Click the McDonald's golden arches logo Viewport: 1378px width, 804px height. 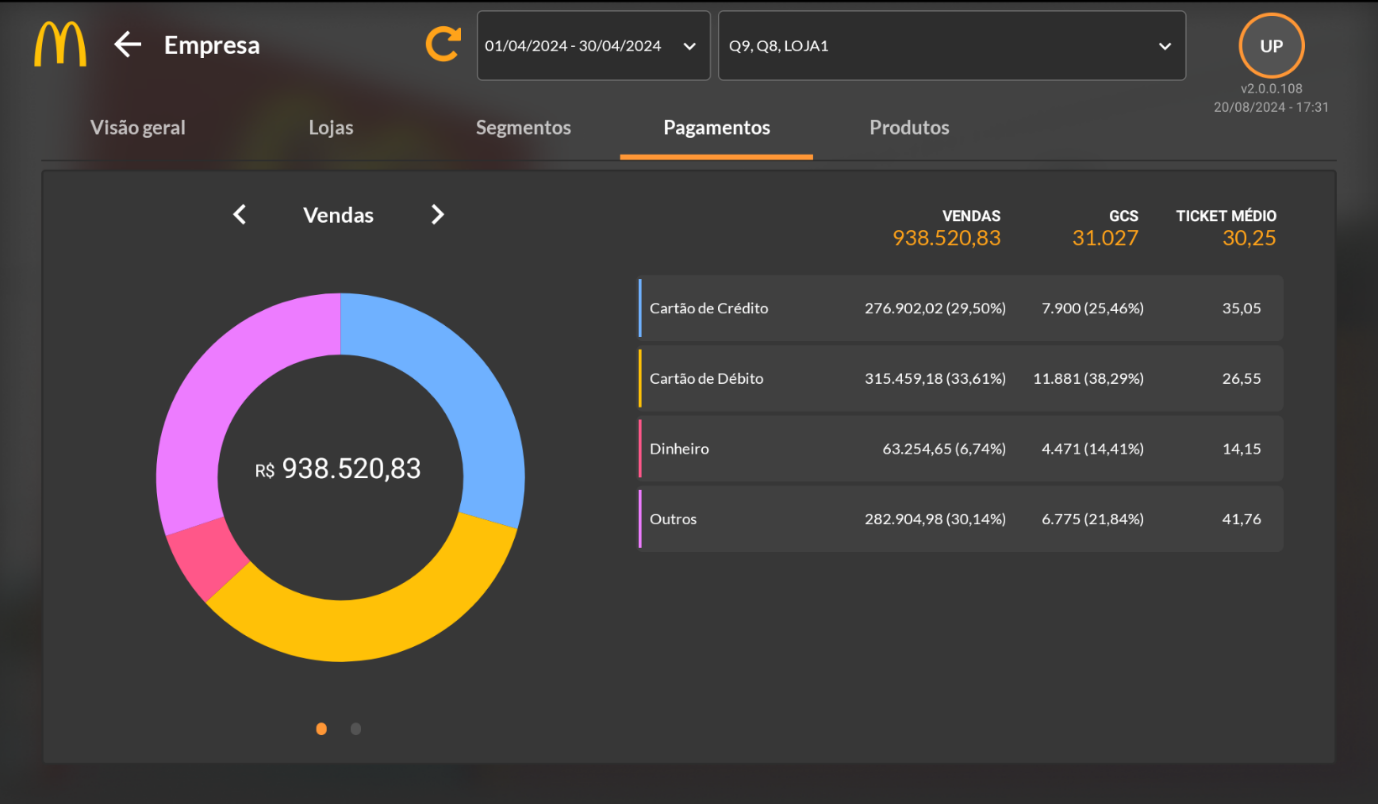pyautogui.click(x=60, y=45)
